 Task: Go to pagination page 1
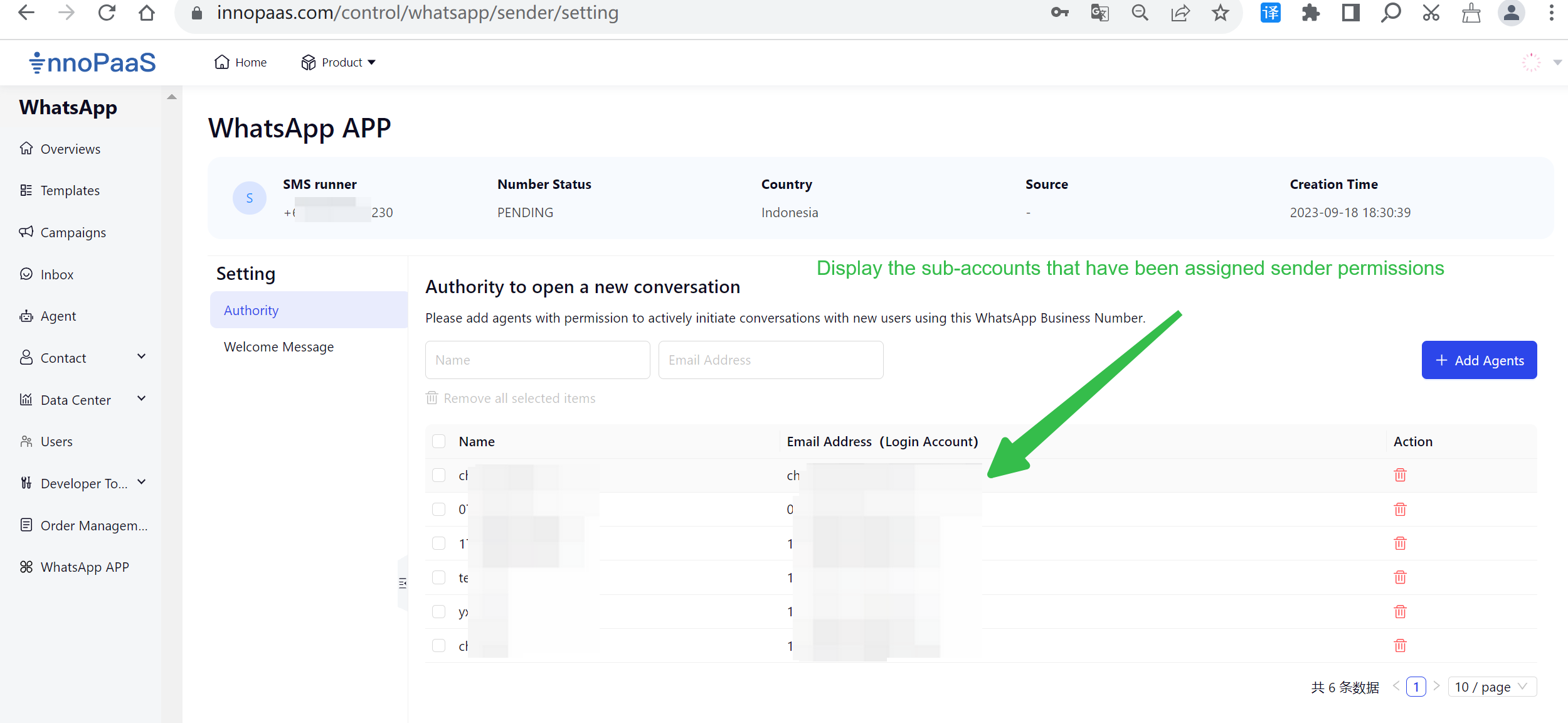(1416, 687)
